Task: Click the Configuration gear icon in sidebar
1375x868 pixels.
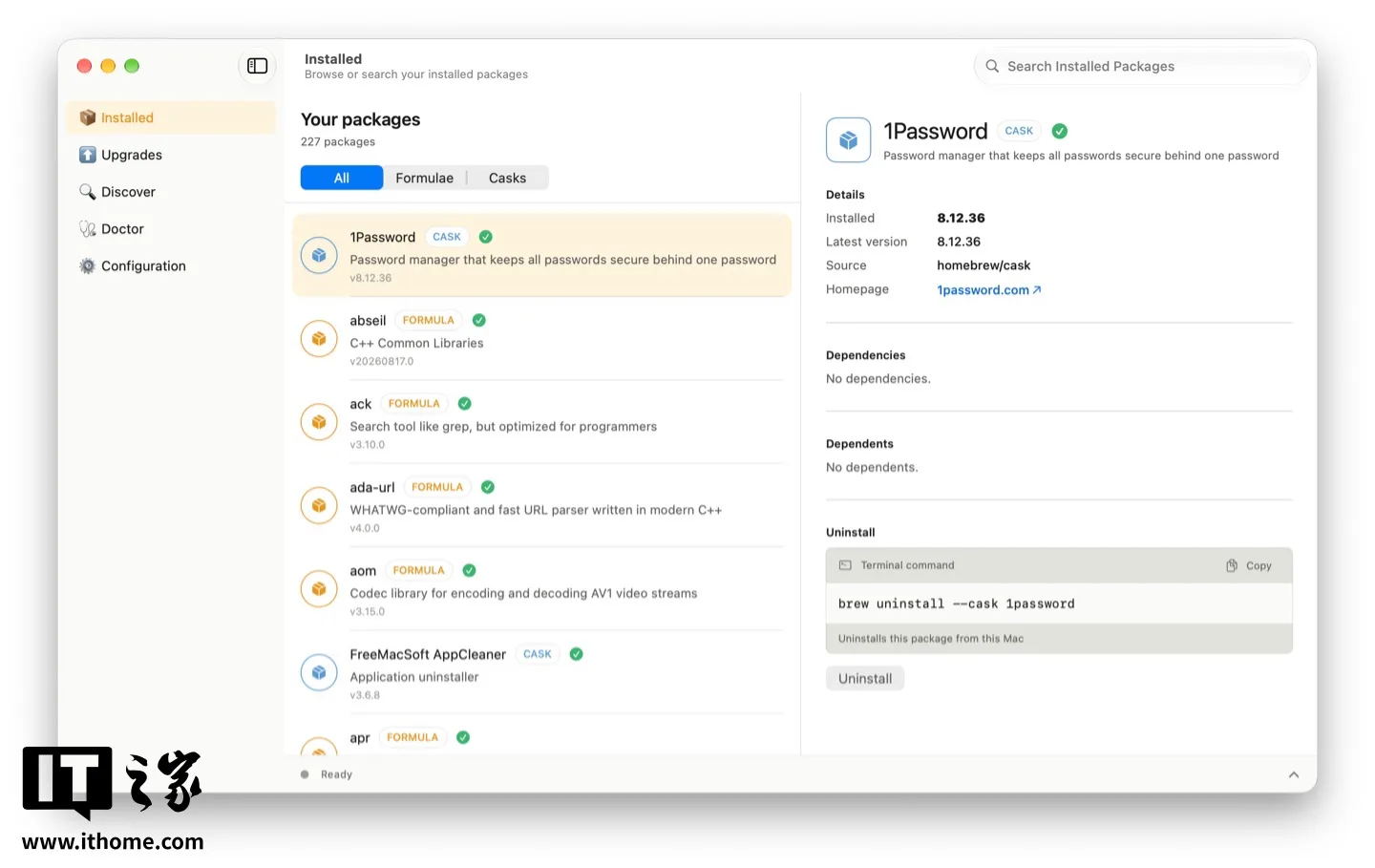Action: [x=88, y=266]
